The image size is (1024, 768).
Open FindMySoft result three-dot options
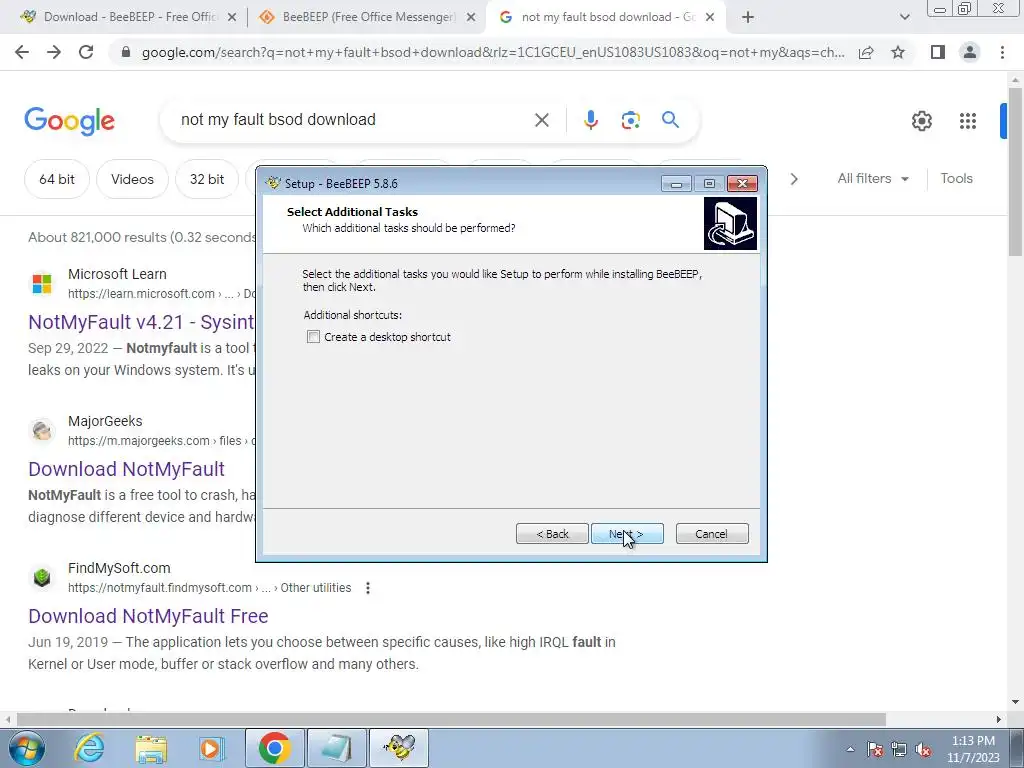coord(368,588)
